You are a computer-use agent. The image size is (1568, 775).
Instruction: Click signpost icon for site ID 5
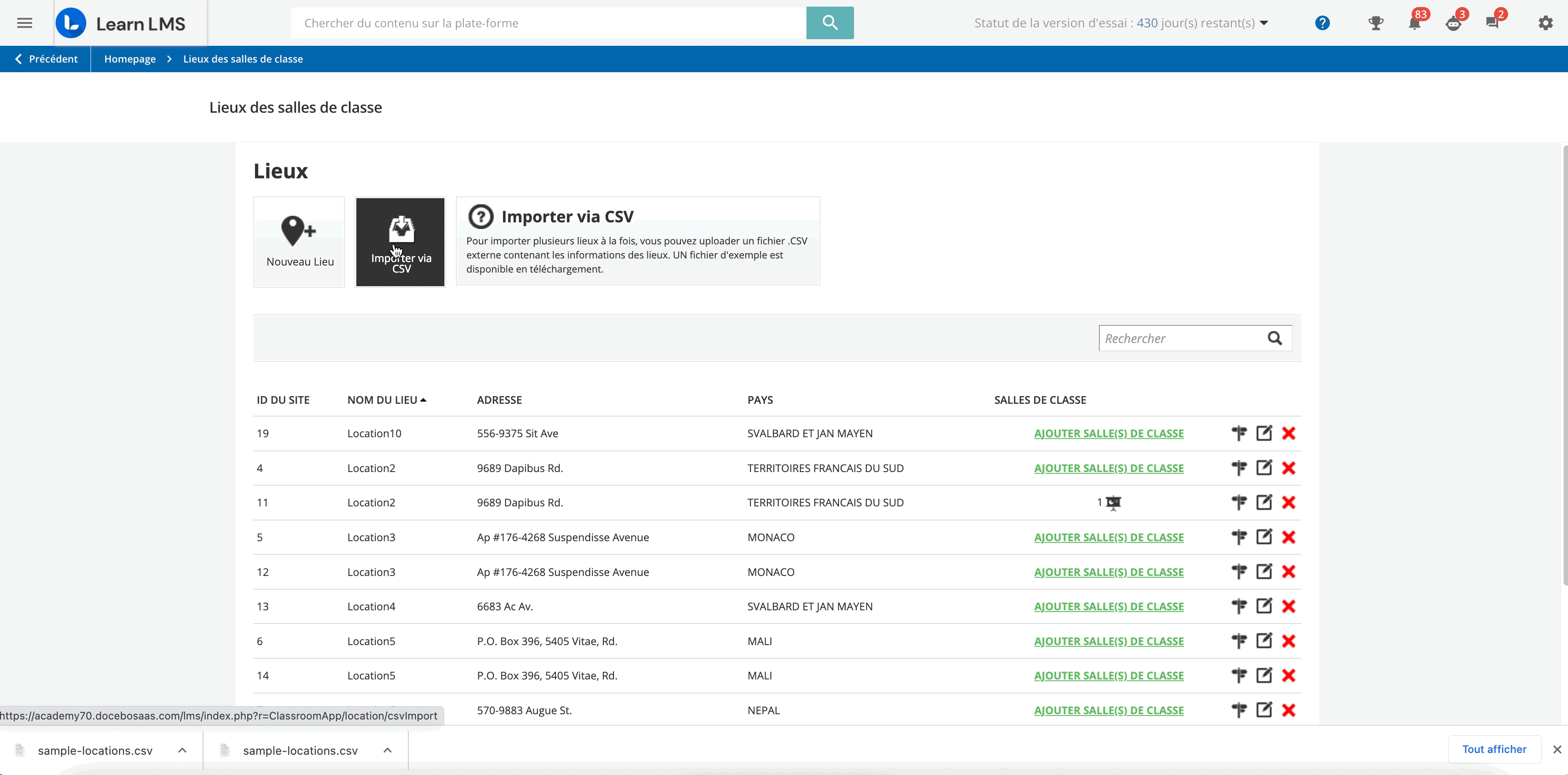(x=1239, y=537)
